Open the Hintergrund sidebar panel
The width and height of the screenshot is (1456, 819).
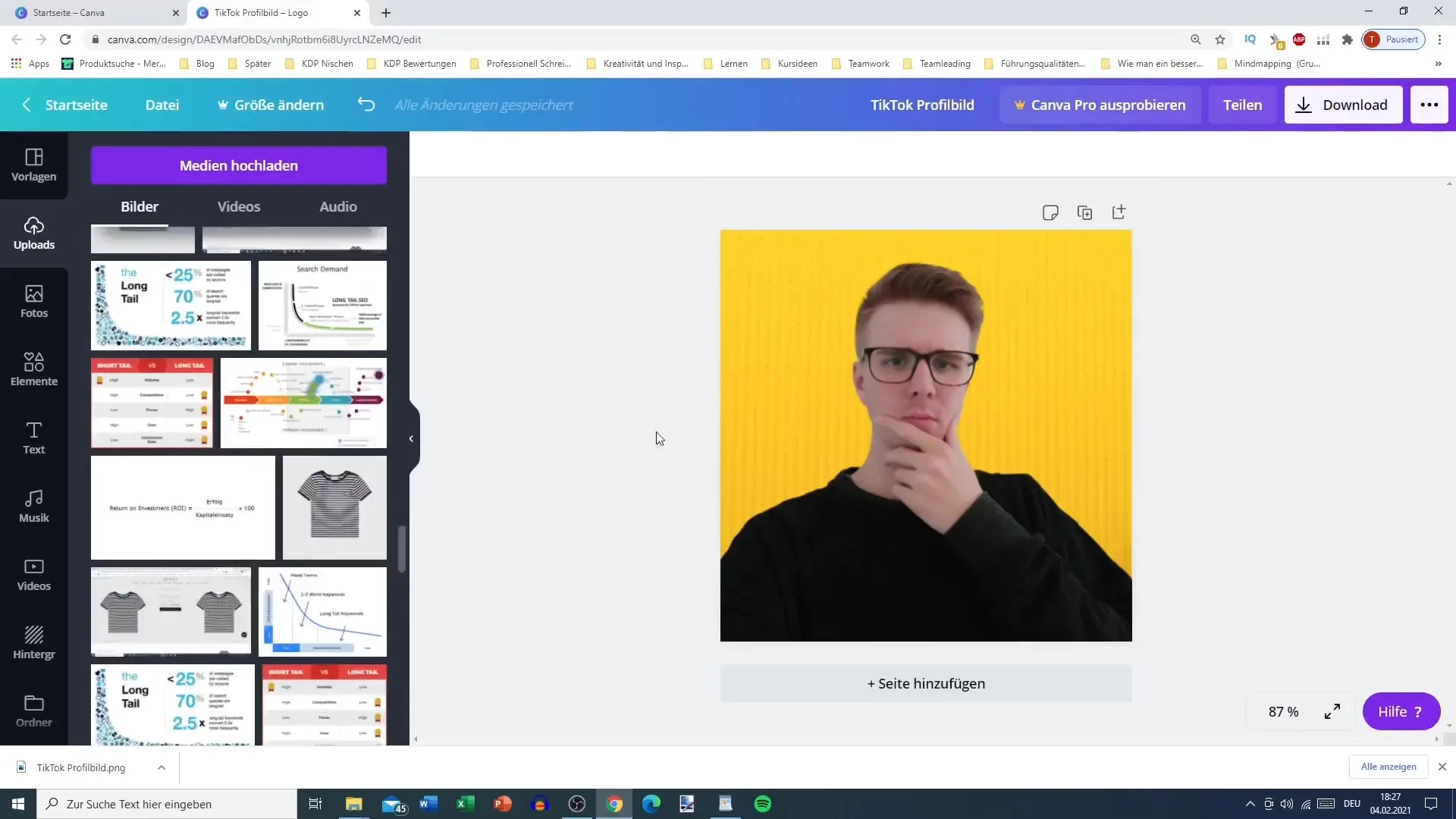pyautogui.click(x=33, y=642)
